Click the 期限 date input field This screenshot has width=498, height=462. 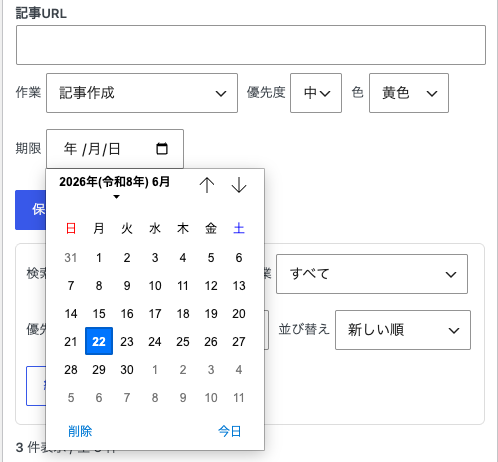(x=115, y=149)
